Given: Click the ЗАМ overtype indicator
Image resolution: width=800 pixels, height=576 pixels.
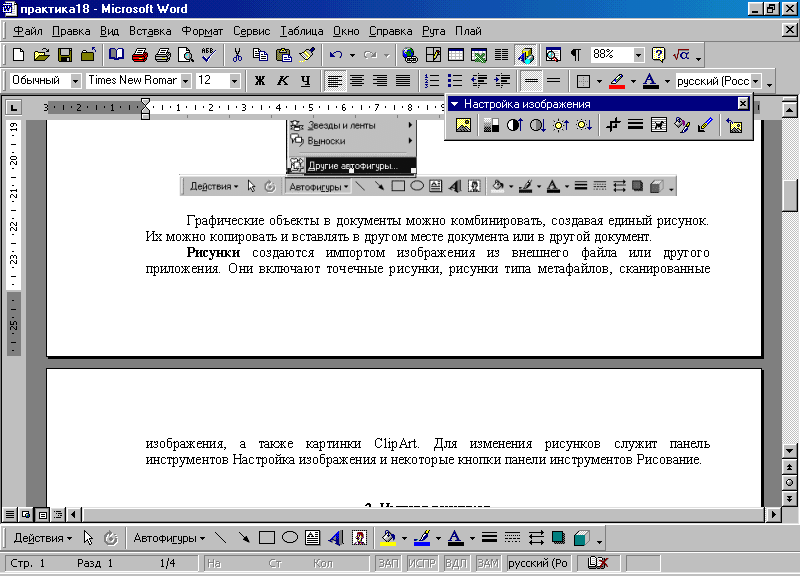Looking at the screenshot, I should (488, 563).
